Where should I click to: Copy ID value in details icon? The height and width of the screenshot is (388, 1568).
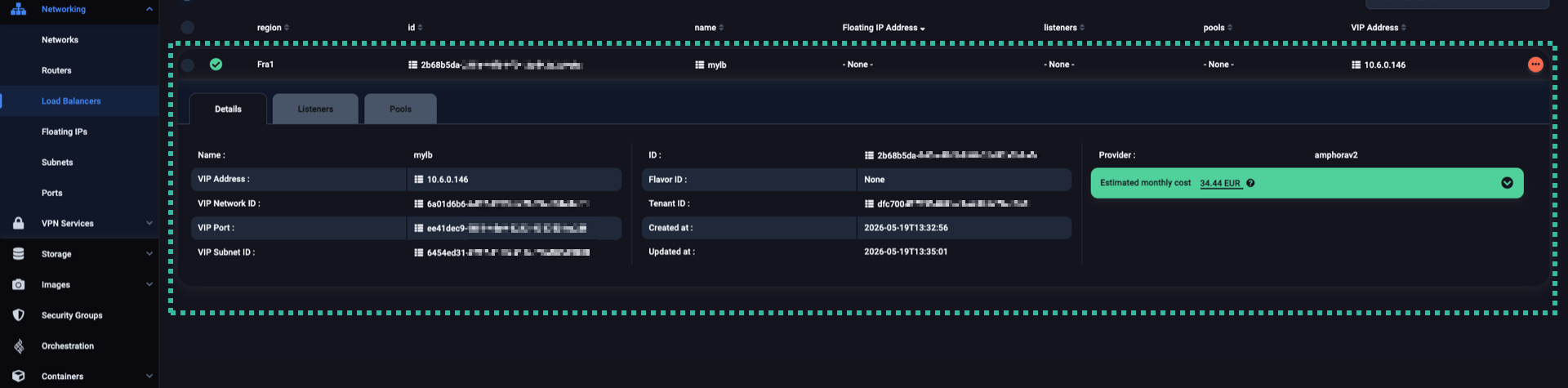(869, 155)
